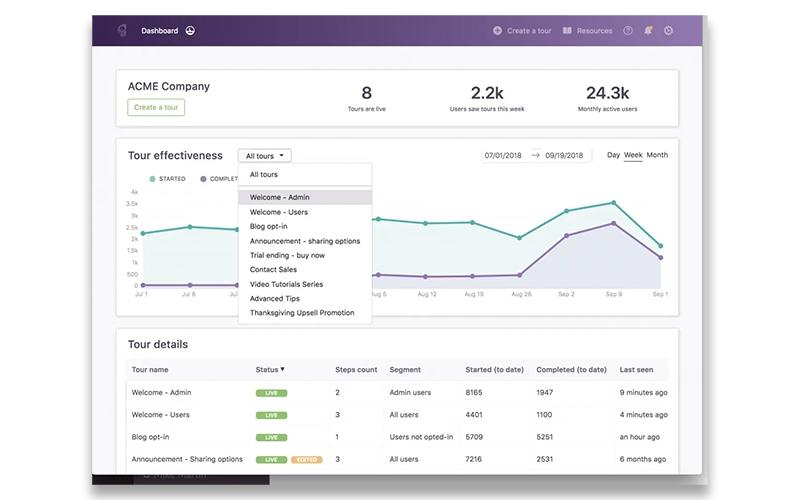Switch chart to Week view
Screen dimensions: 800x500
(x=633, y=155)
